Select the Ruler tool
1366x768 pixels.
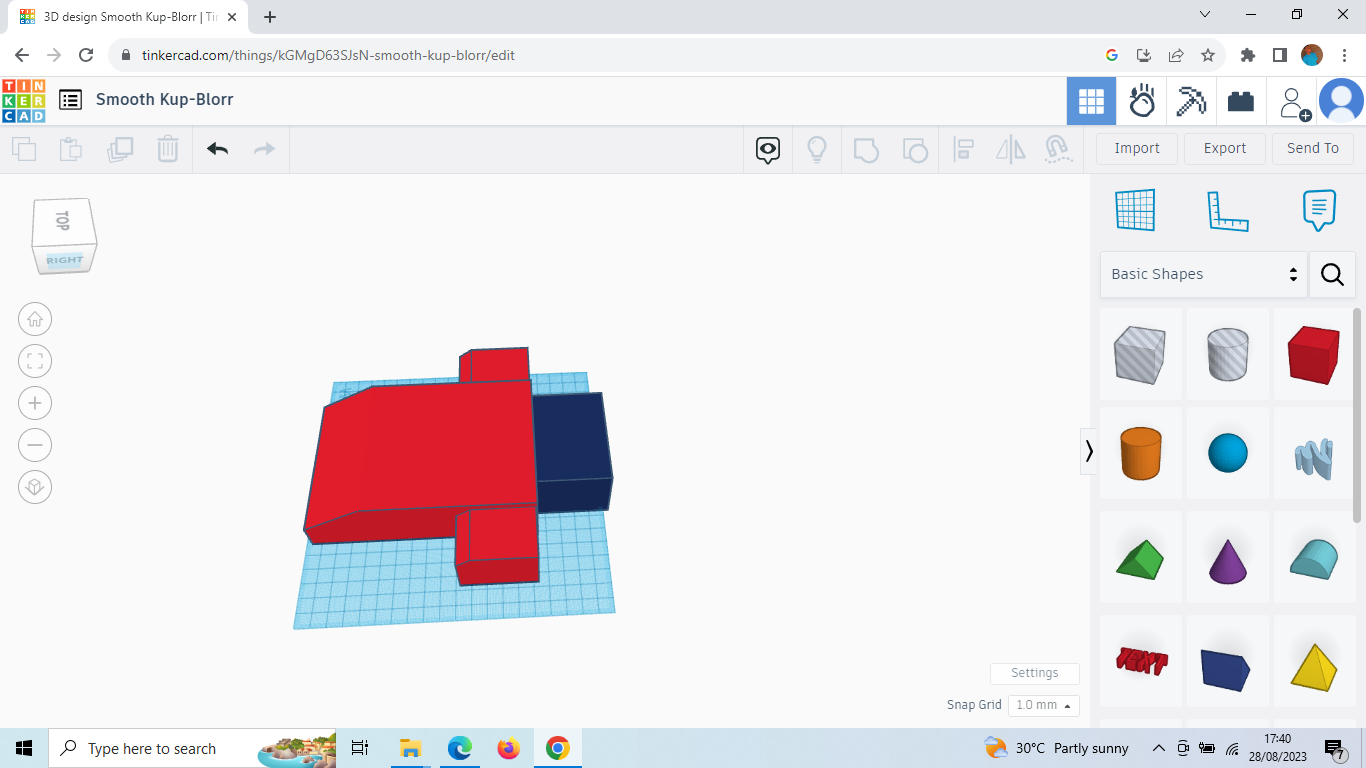pyautogui.click(x=1228, y=210)
